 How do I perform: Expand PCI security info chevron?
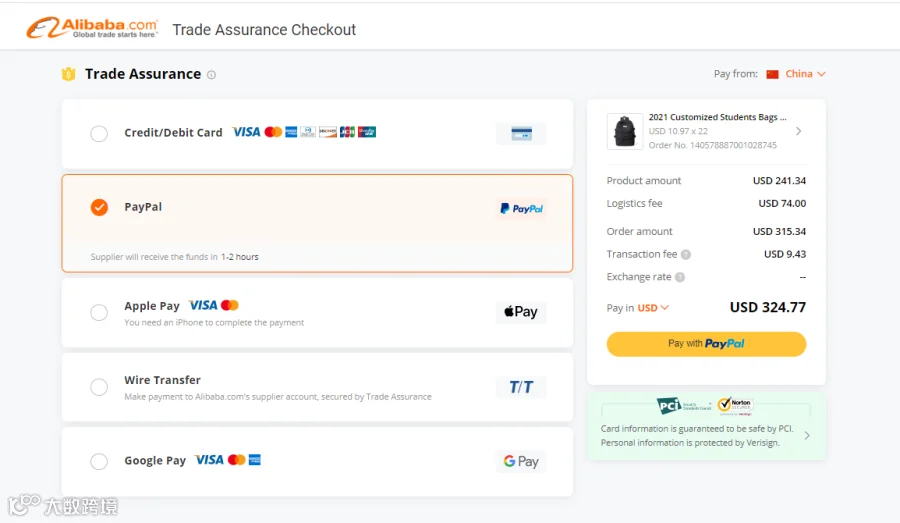tap(807, 436)
